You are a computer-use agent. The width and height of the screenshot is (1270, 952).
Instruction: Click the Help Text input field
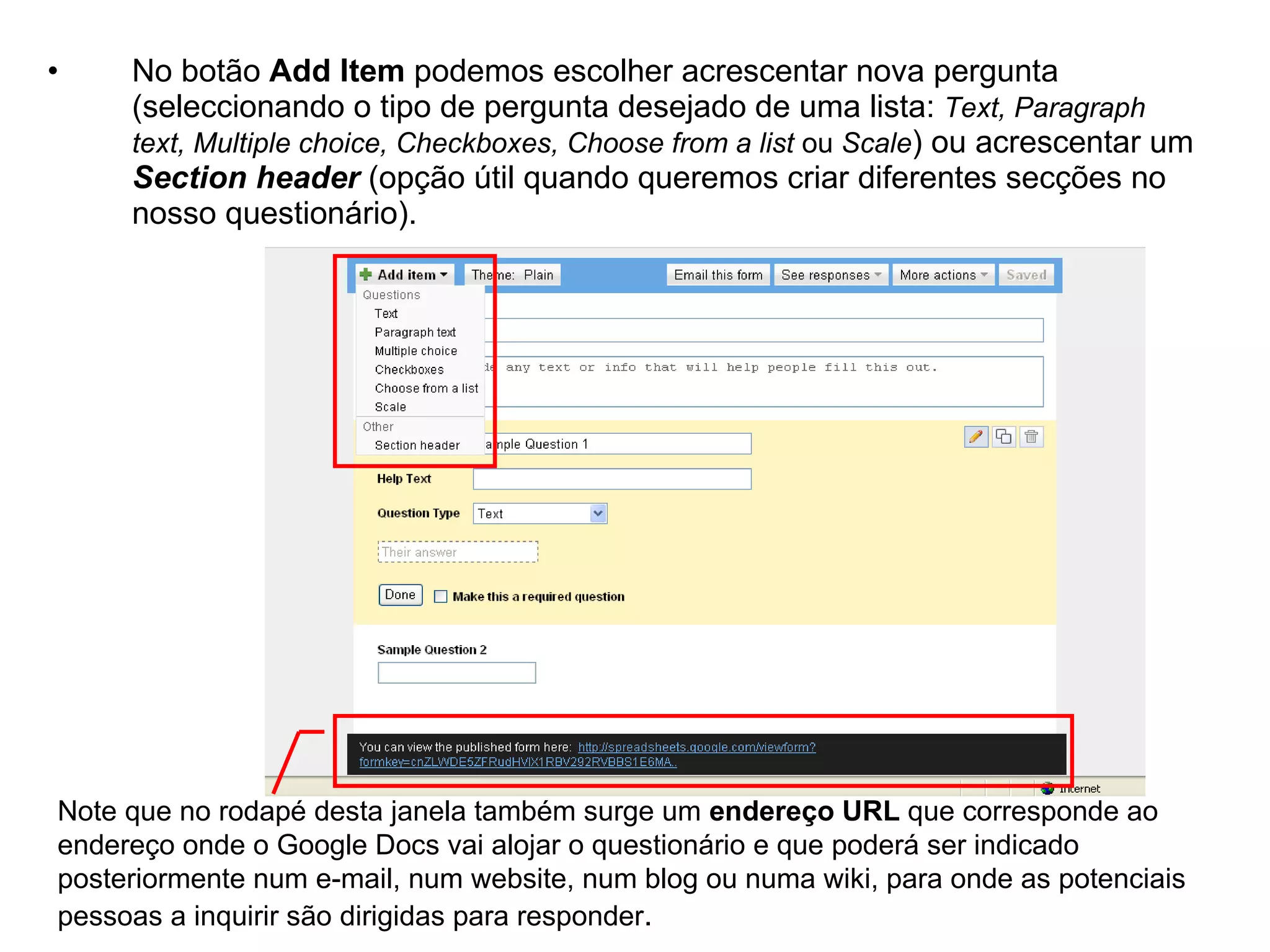pyautogui.click(x=612, y=479)
